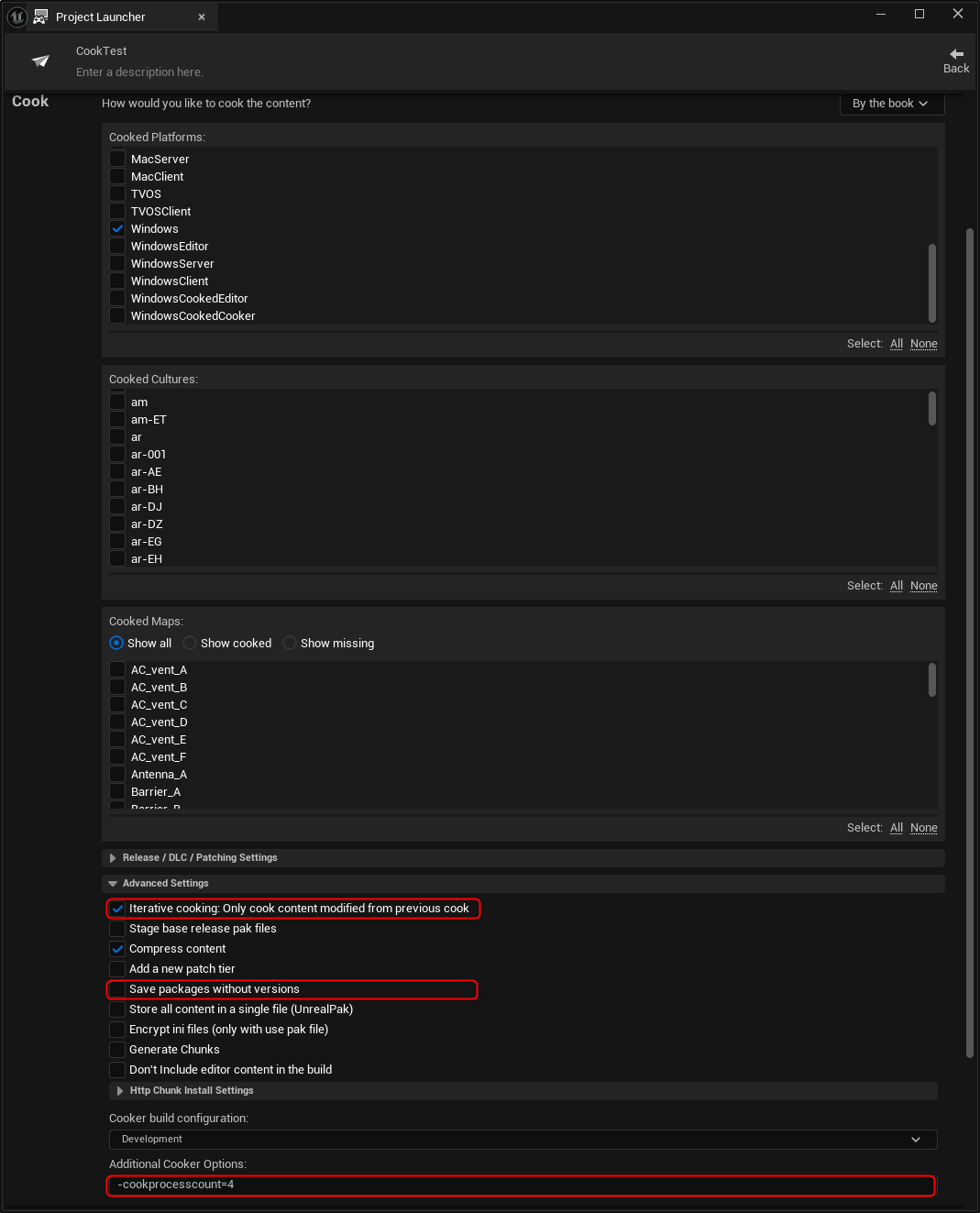Select All cooked cultures link
This screenshot has width=980, height=1213.
tap(897, 586)
